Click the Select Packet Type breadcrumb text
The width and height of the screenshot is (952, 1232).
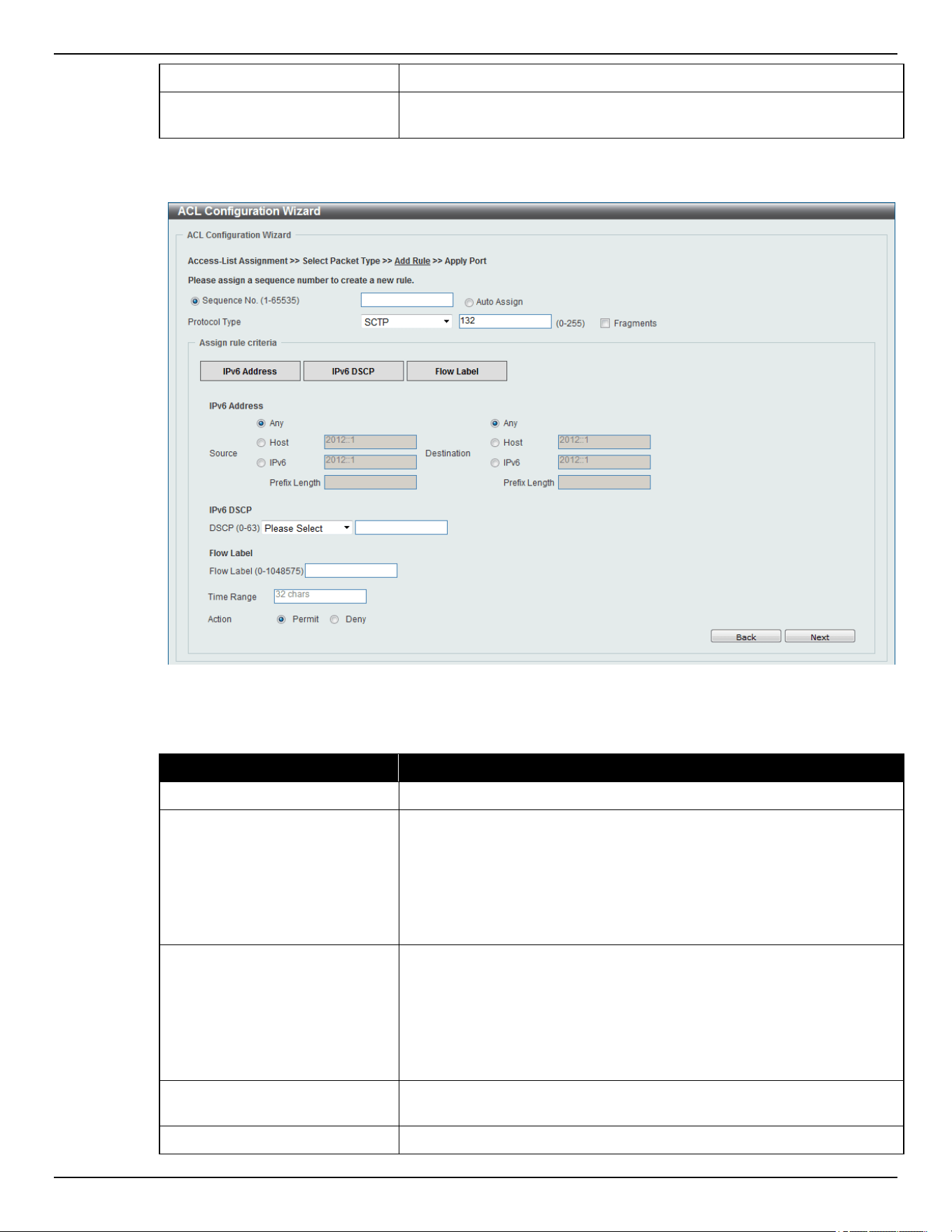point(341,261)
